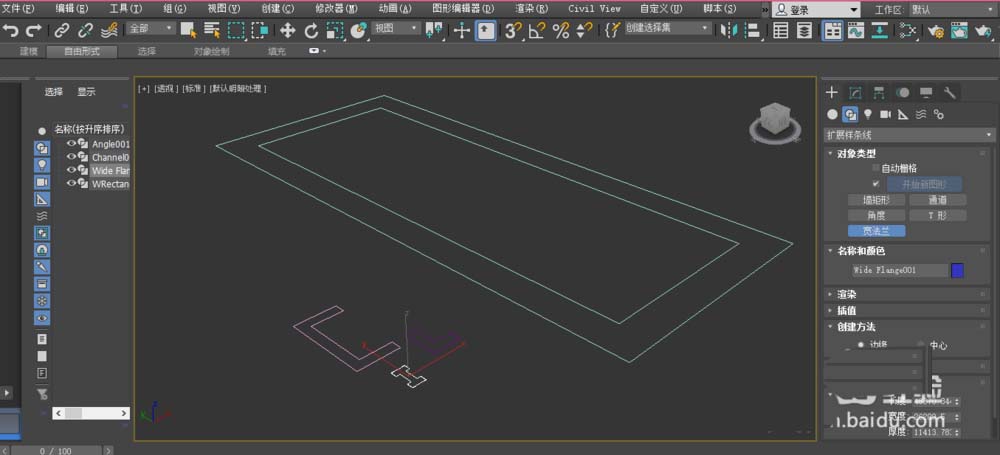
Task: Toggle the Percent Snap icon
Action: pyautogui.click(x=561, y=30)
